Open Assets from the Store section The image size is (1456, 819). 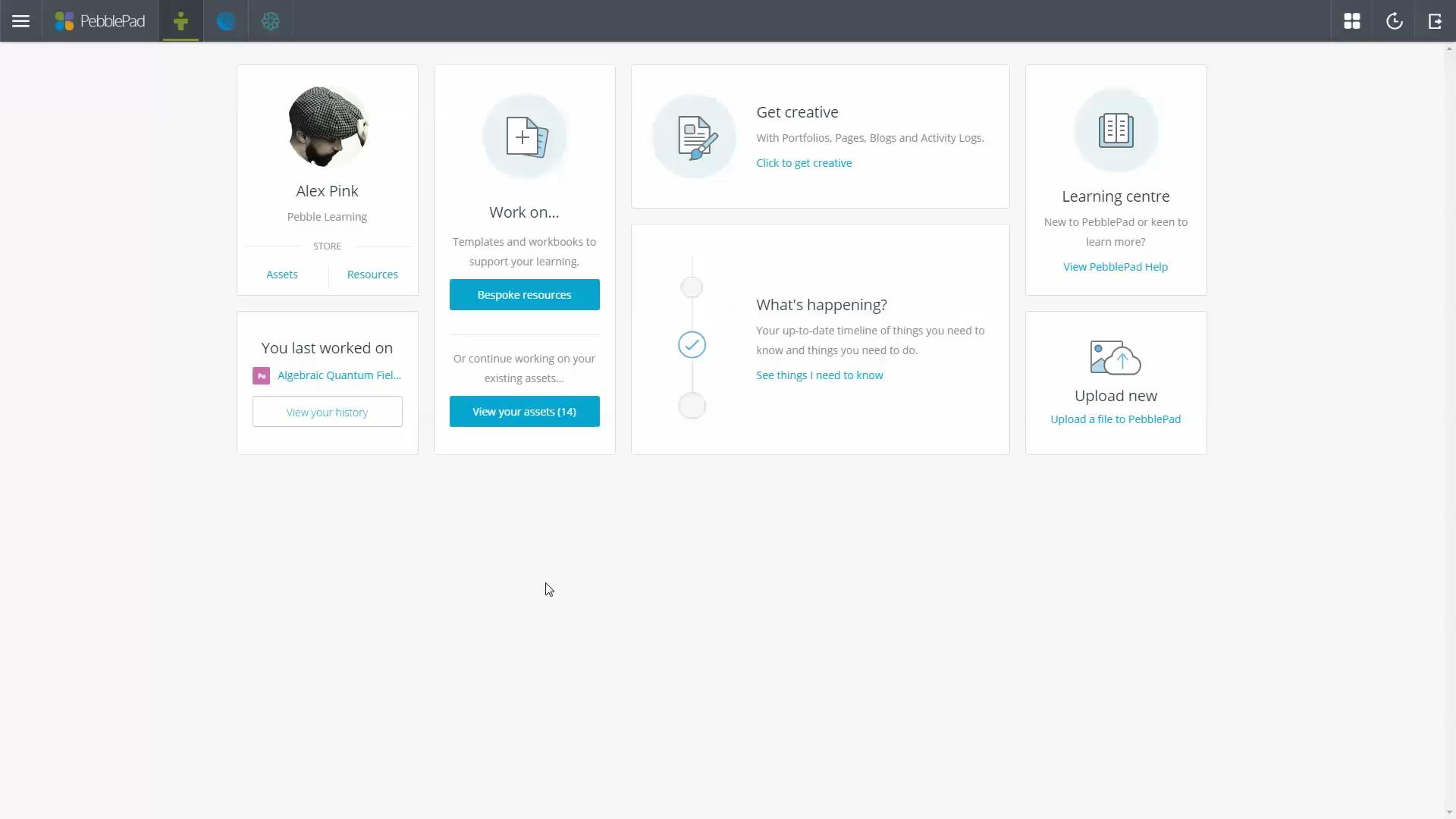(x=281, y=274)
